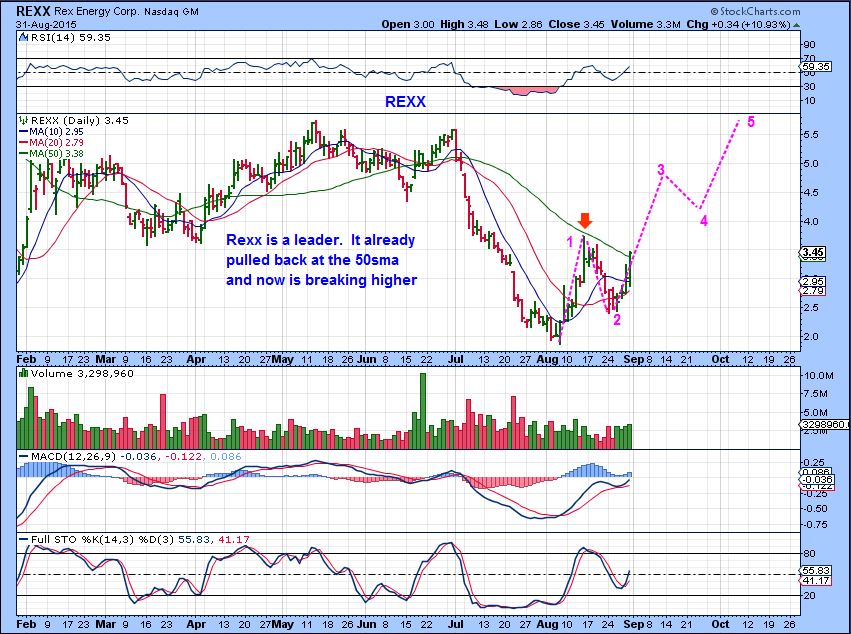Click the MA(10) 2.95 legend entry
Screen dimensions: 851x634
[52, 131]
